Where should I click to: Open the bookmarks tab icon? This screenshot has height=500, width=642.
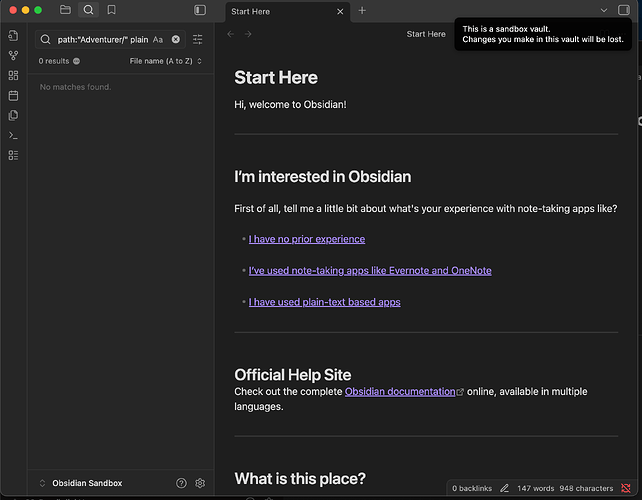click(111, 10)
